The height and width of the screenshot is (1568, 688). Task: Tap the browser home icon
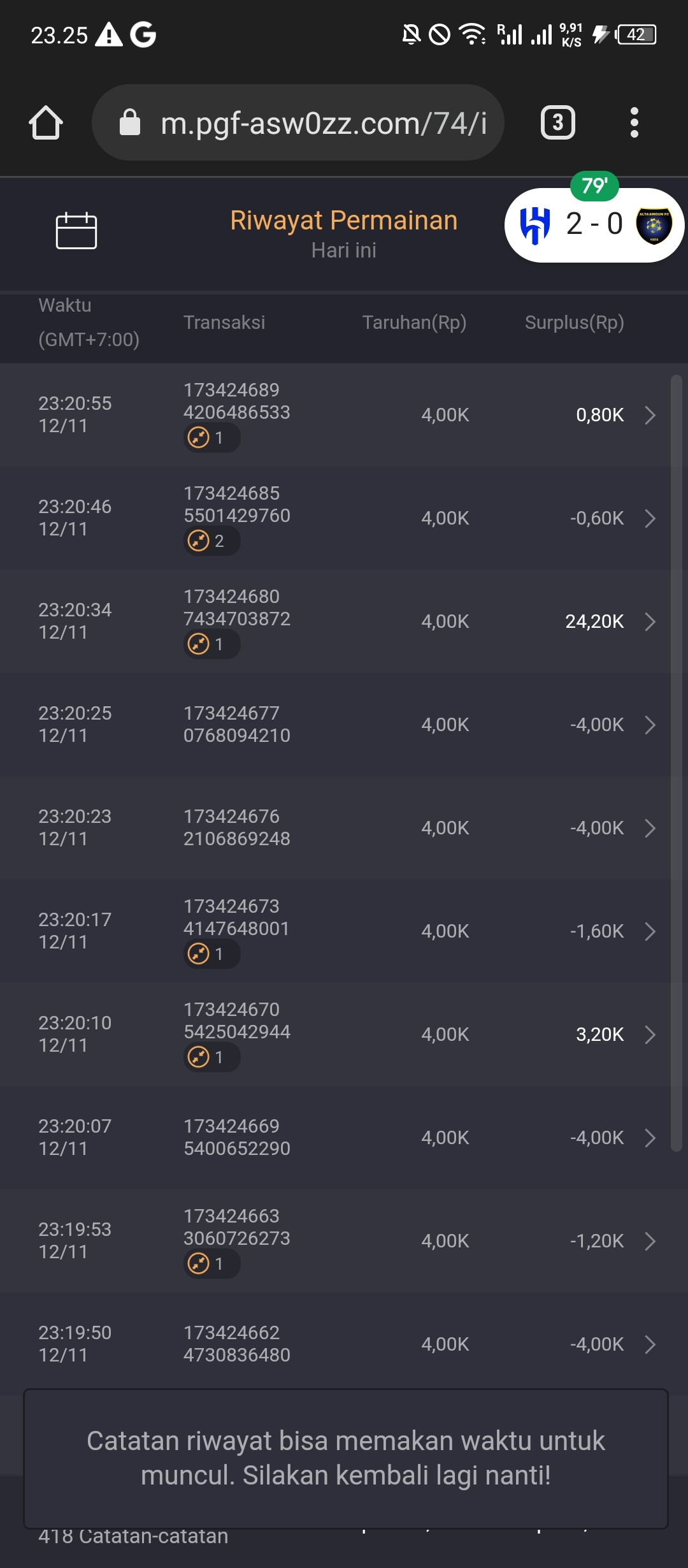pyautogui.click(x=46, y=122)
